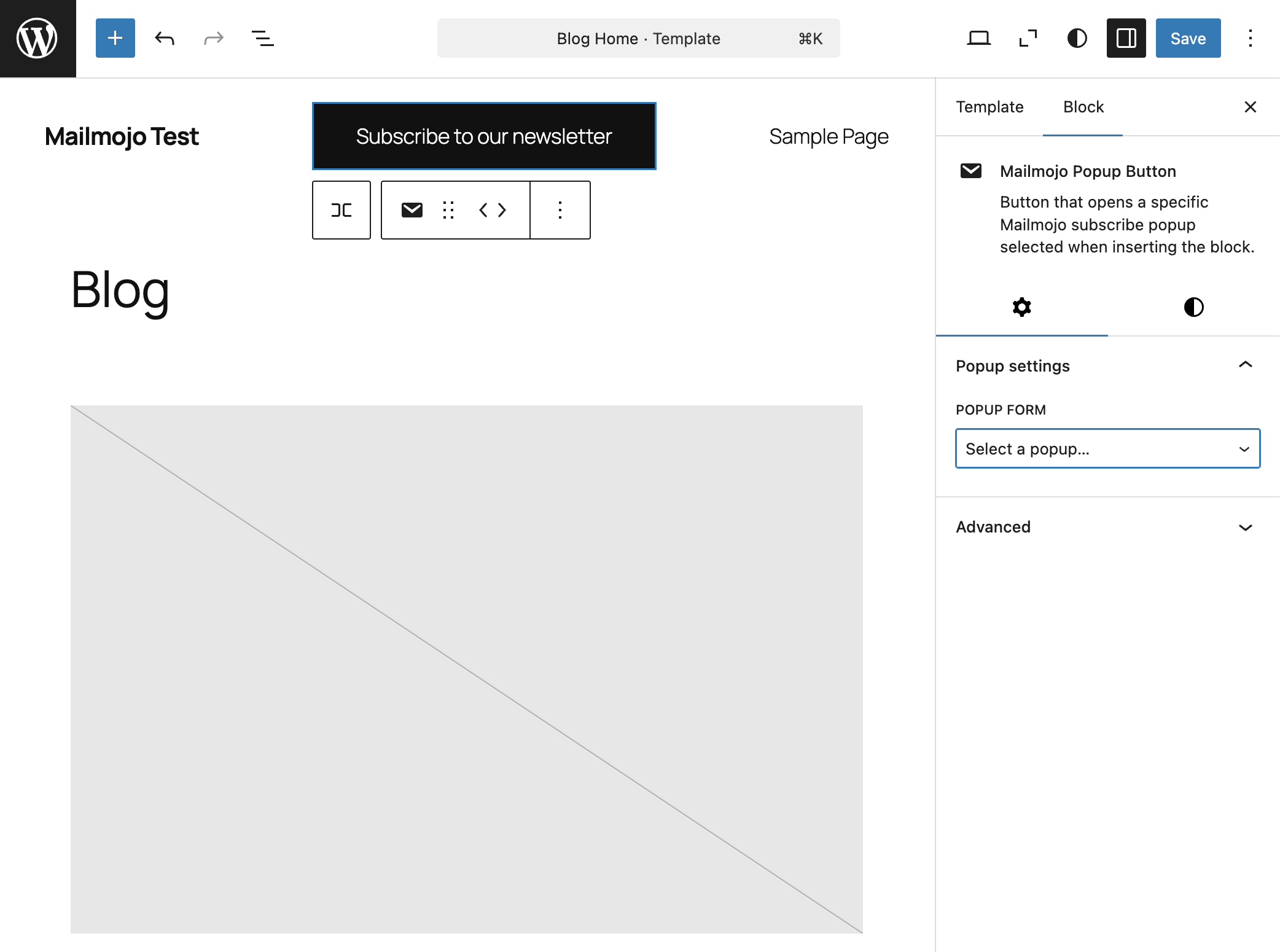1280x952 pixels.
Task: Open the global Styles panel in top bar
Action: (x=1077, y=38)
